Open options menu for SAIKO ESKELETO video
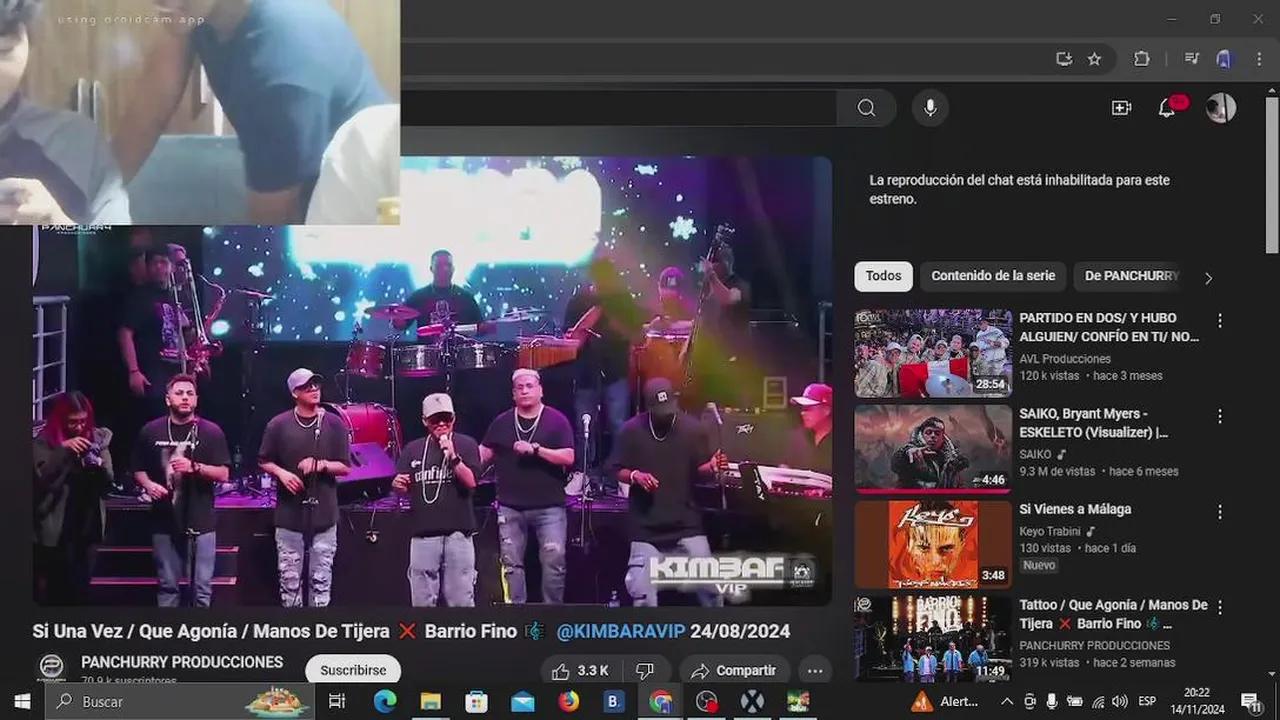Viewport: 1280px width, 720px height. pyautogui.click(x=1219, y=416)
